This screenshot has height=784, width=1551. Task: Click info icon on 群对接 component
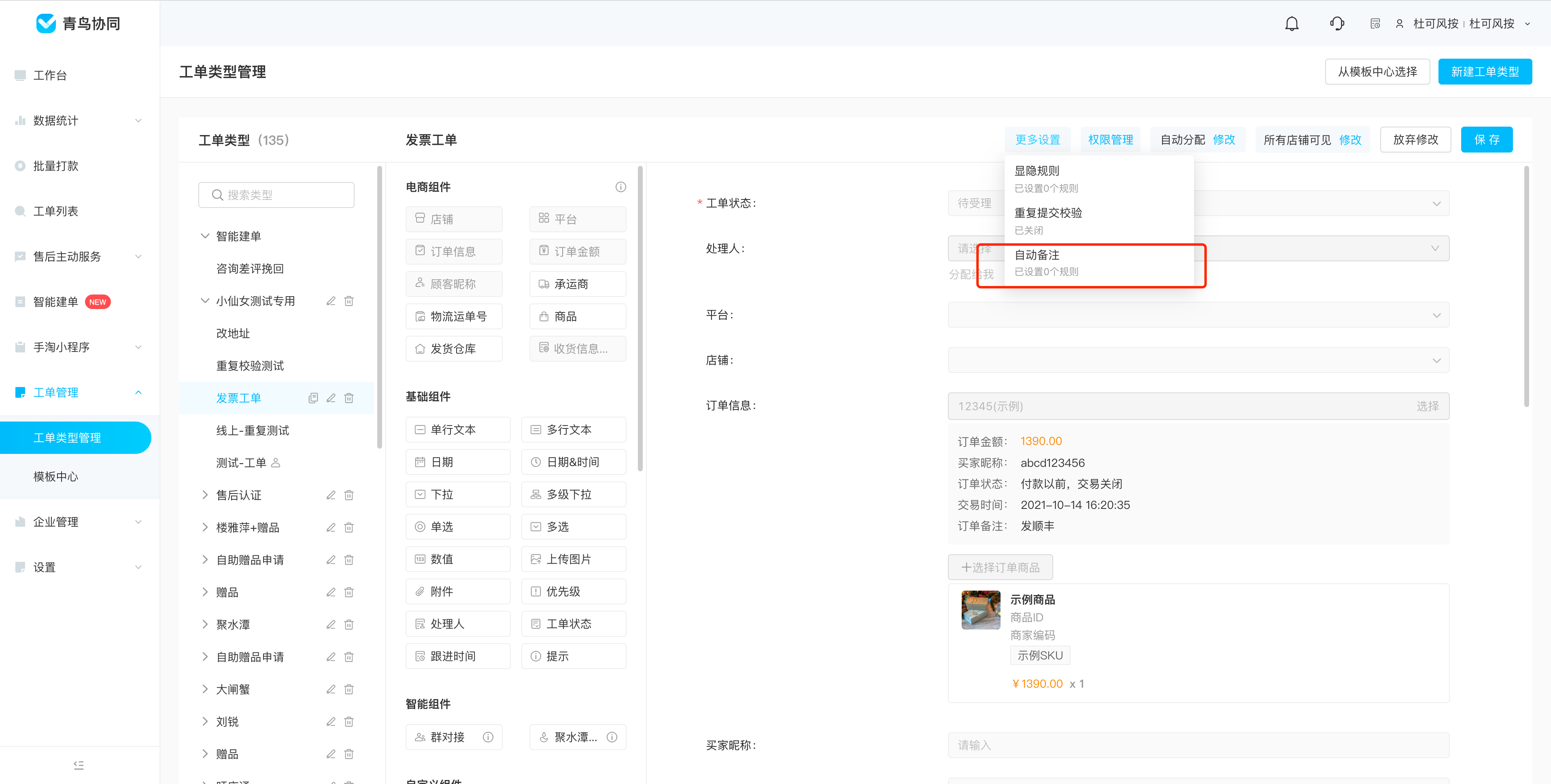pos(488,737)
